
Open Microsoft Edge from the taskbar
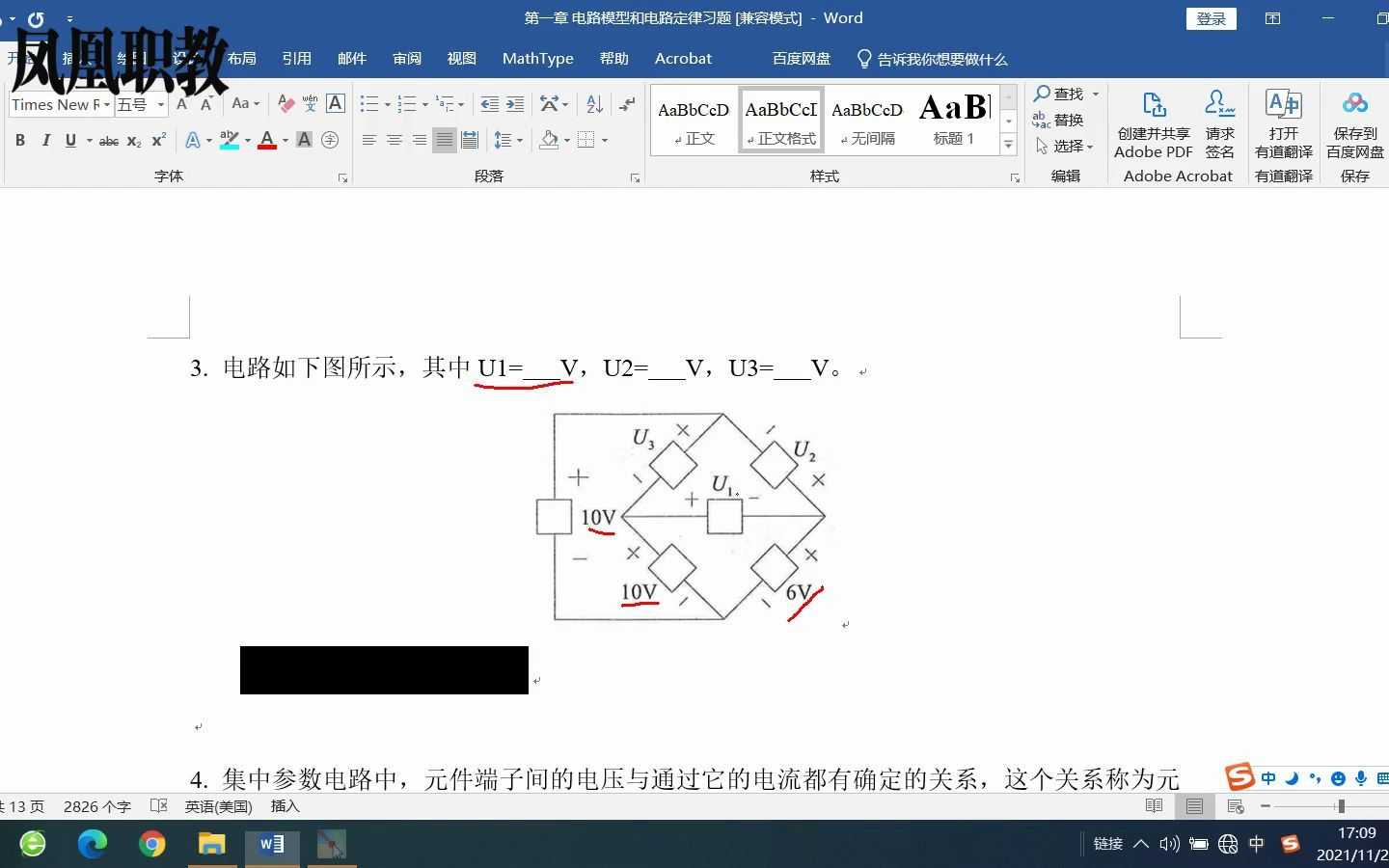click(x=93, y=845)
